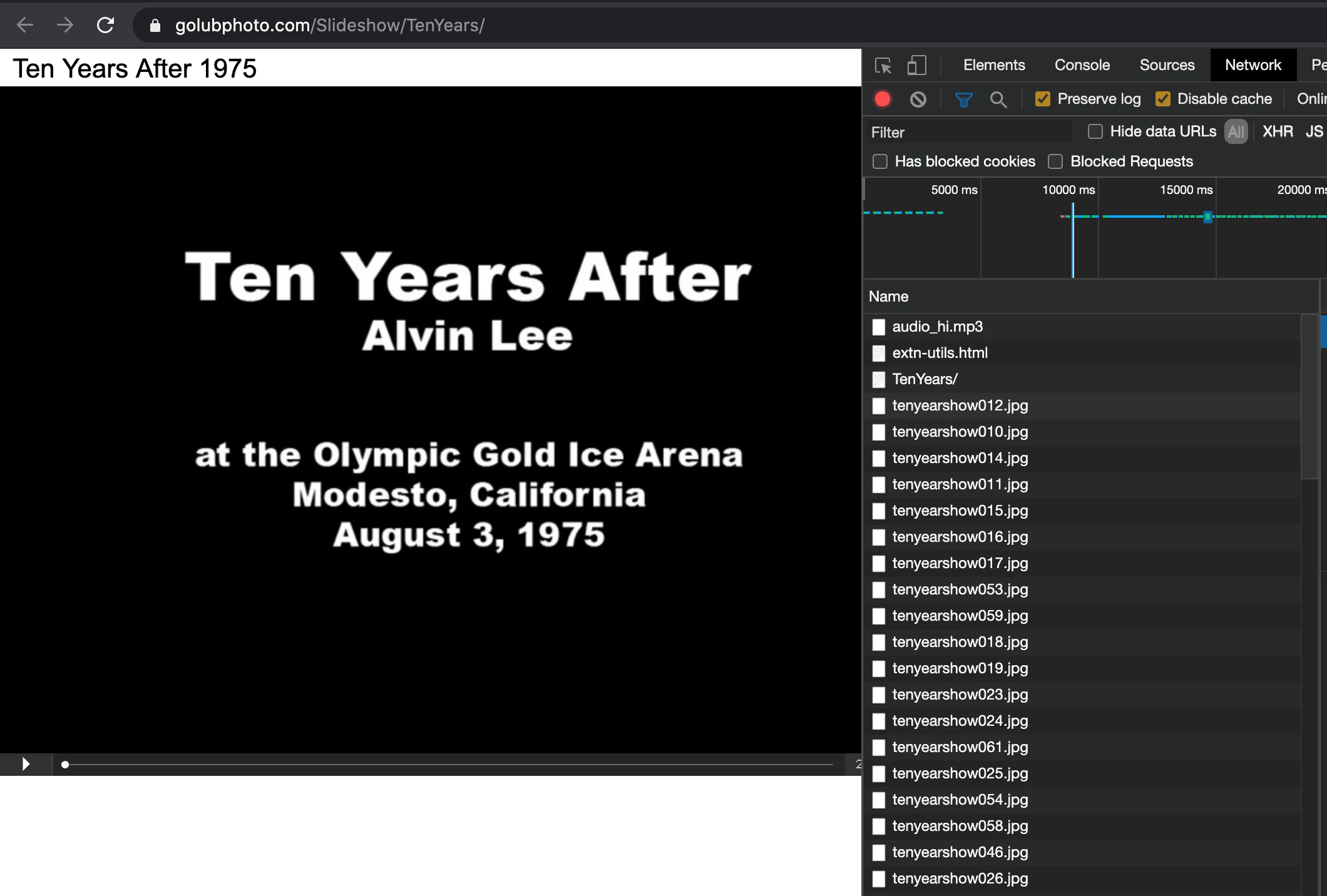Viewport: 1327px width, 896px height.
Task: Clear the network log
Action: [918, 99]
